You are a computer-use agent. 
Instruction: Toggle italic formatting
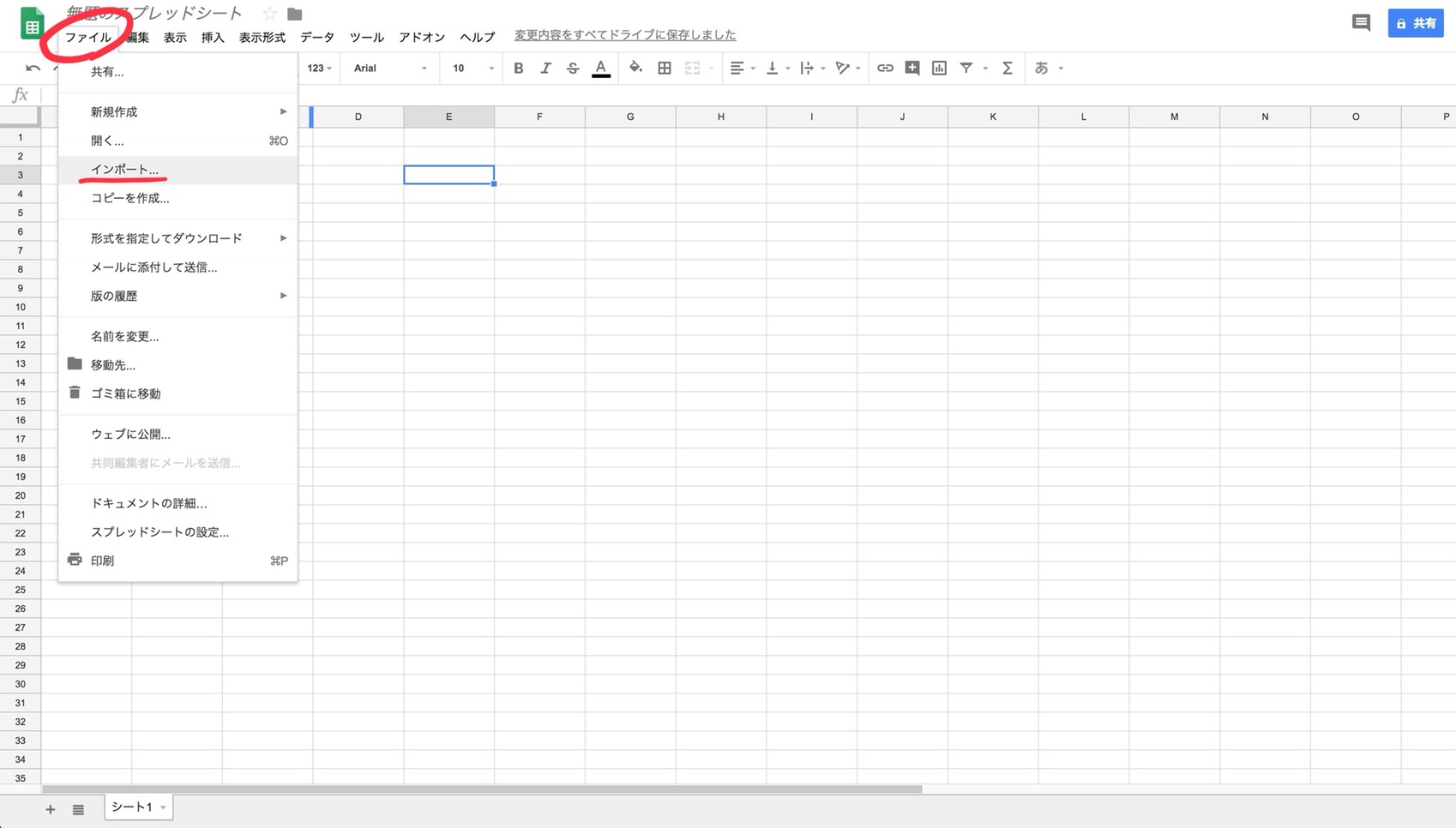tap(545, 68)
